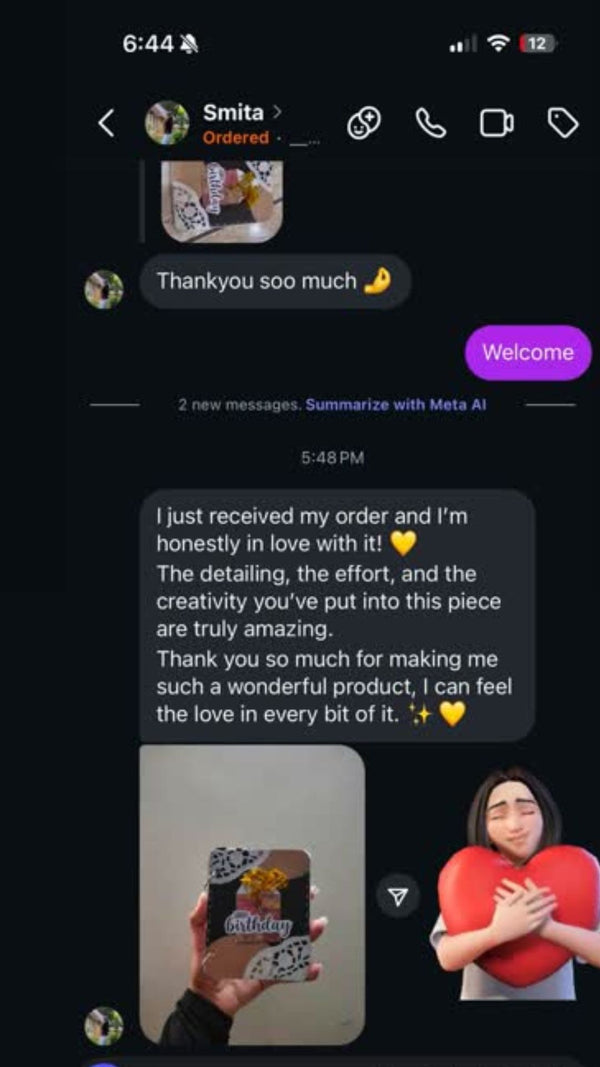Image resolution: width=600 pixels, height=1067 pixels.
Task: Tap "Summarize with Meta AI" link
Action: (395, 405)
